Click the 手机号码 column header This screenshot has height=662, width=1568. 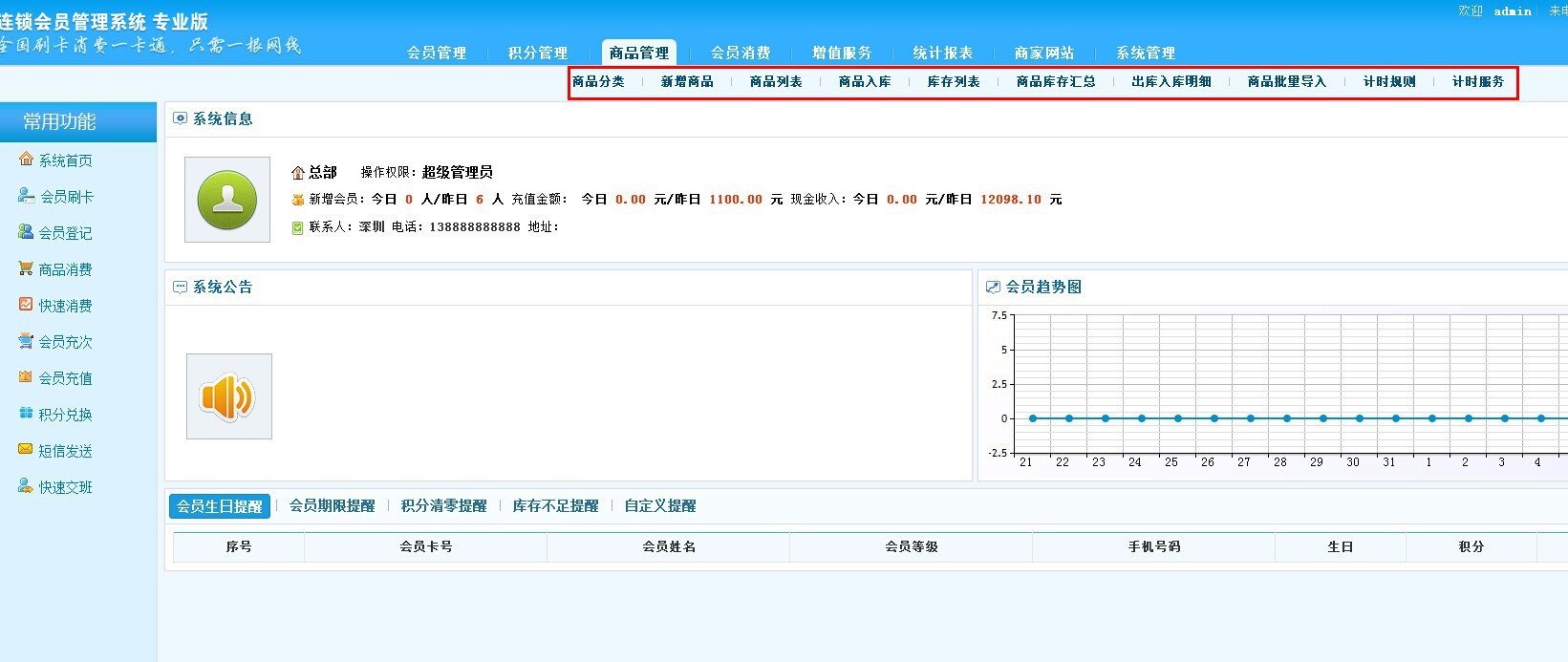coord(1154,547)
